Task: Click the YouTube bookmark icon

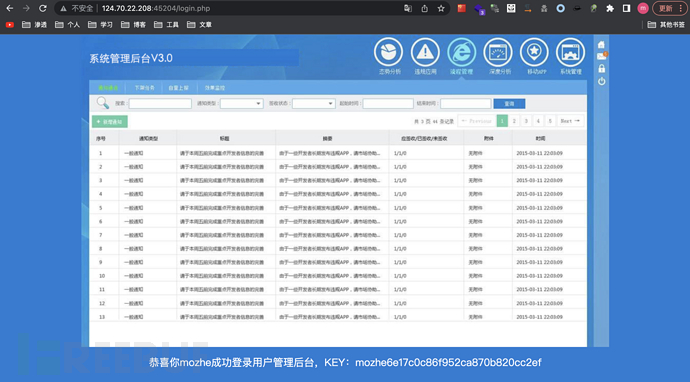Action: coord(10,25)
